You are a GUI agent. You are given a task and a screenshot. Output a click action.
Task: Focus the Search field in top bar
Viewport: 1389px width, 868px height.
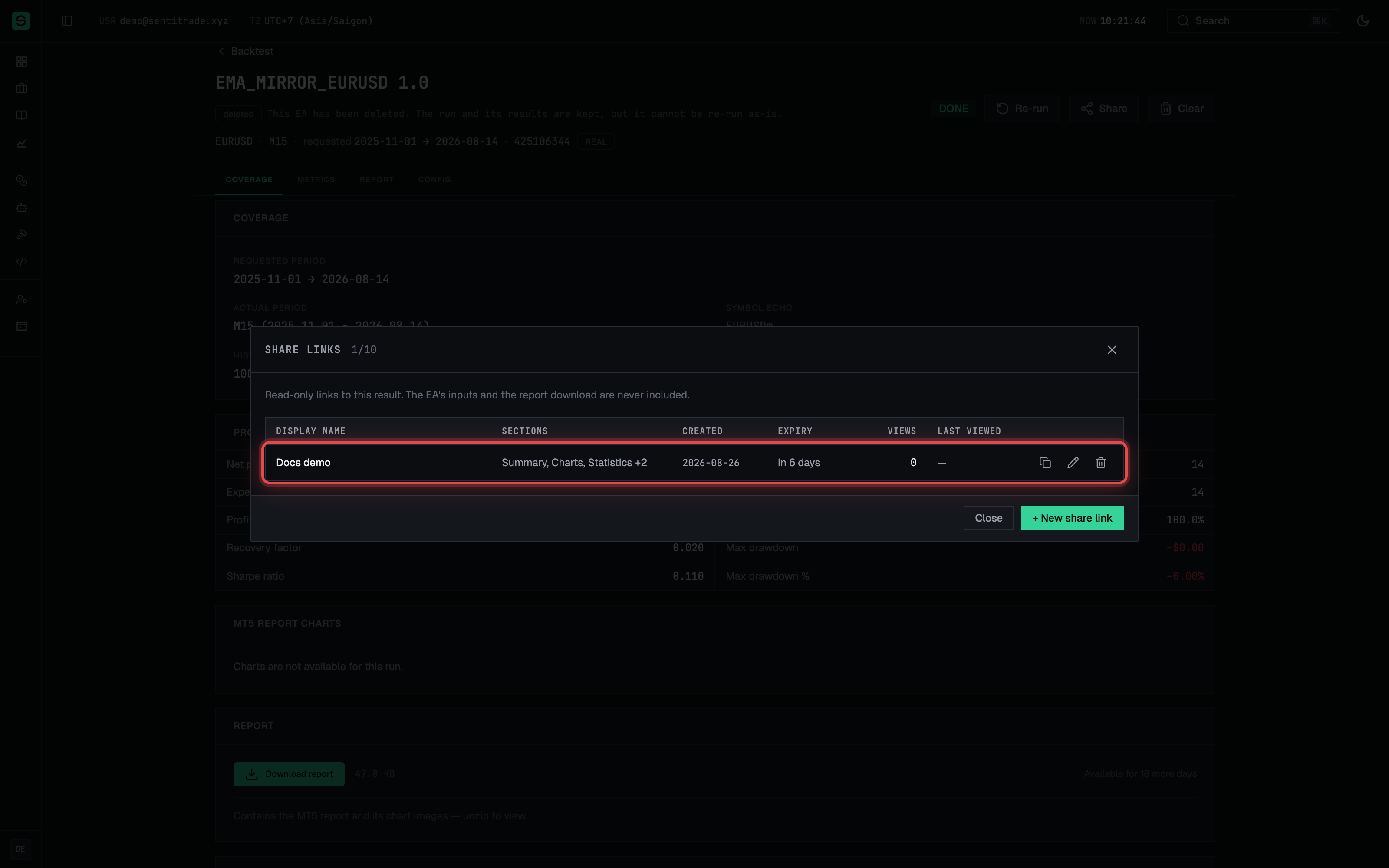(x=1253, y=21)
